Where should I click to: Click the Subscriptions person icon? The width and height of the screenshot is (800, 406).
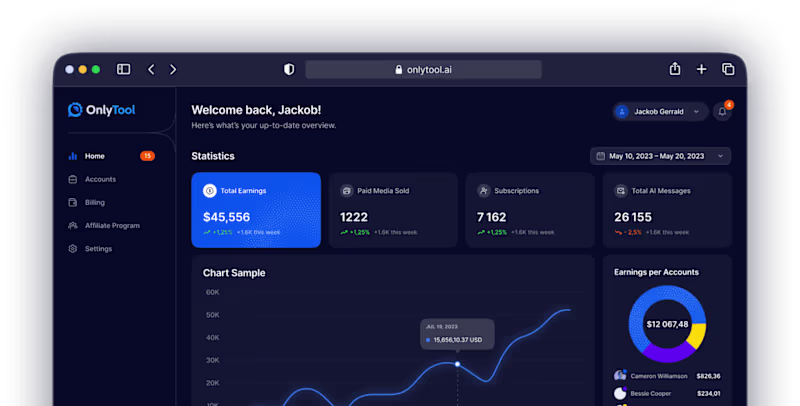pos(484,191)
